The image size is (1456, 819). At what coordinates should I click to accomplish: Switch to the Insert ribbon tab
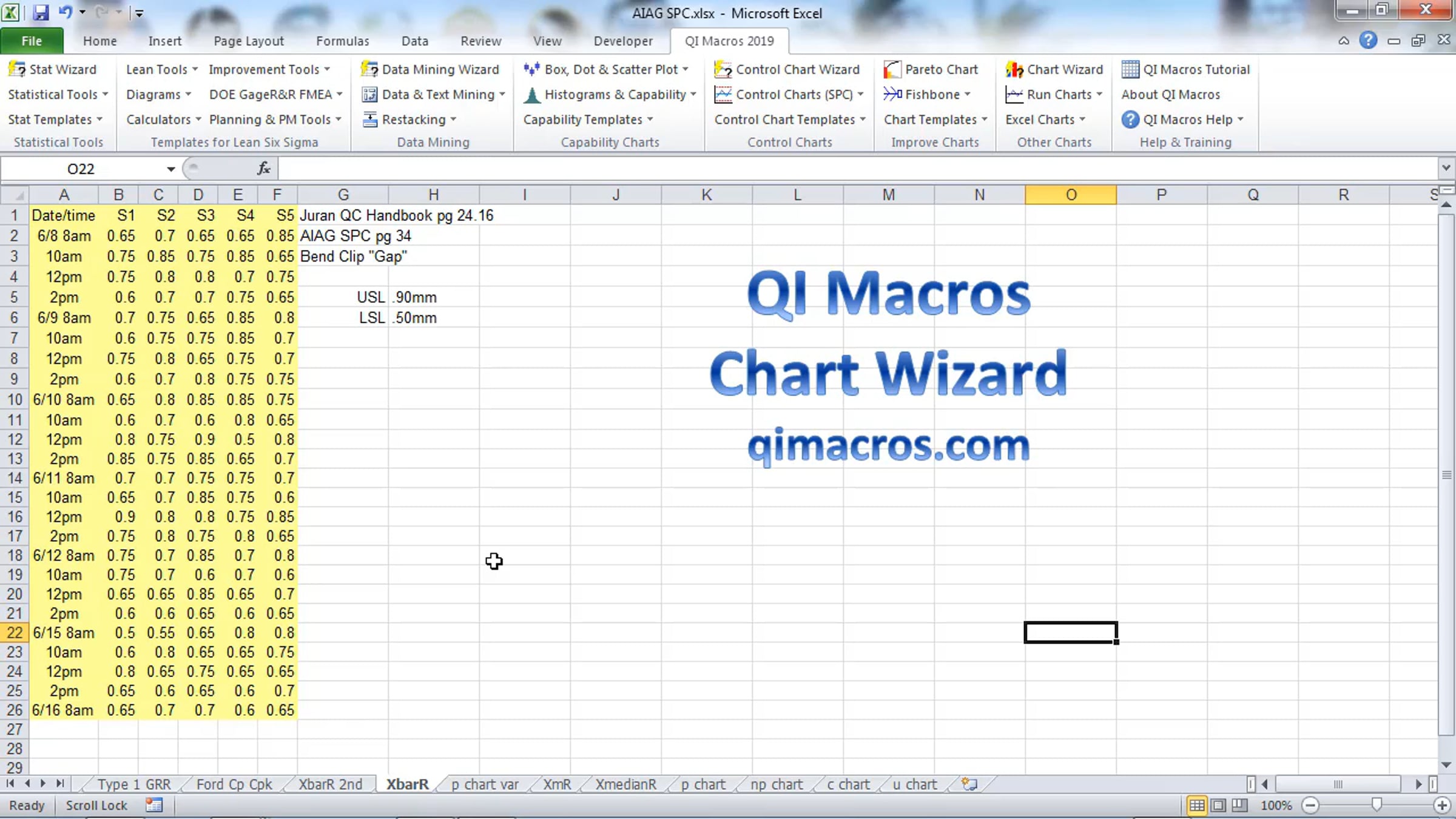click(165, 41)
